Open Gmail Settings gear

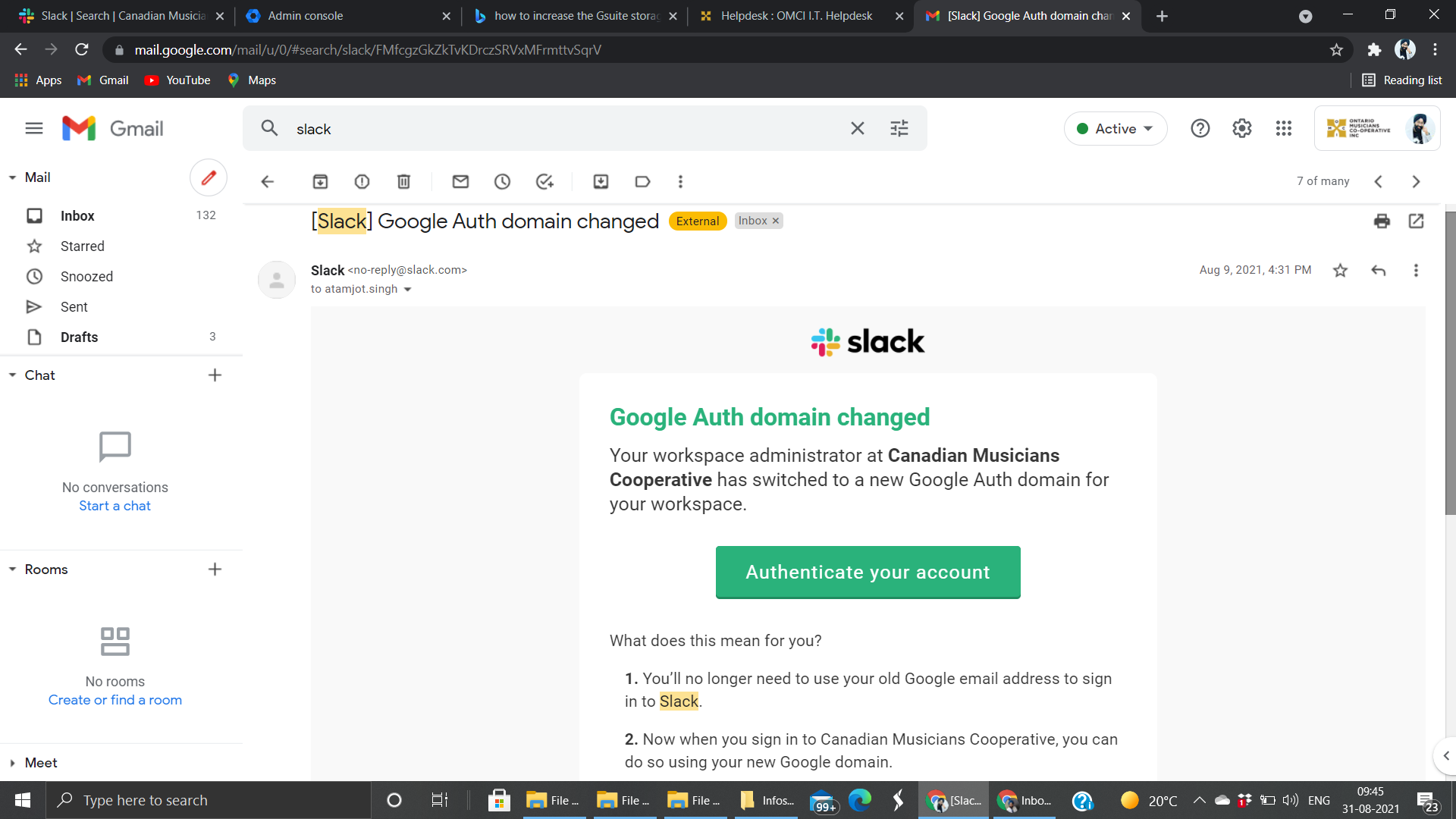tap(1241, 128)
